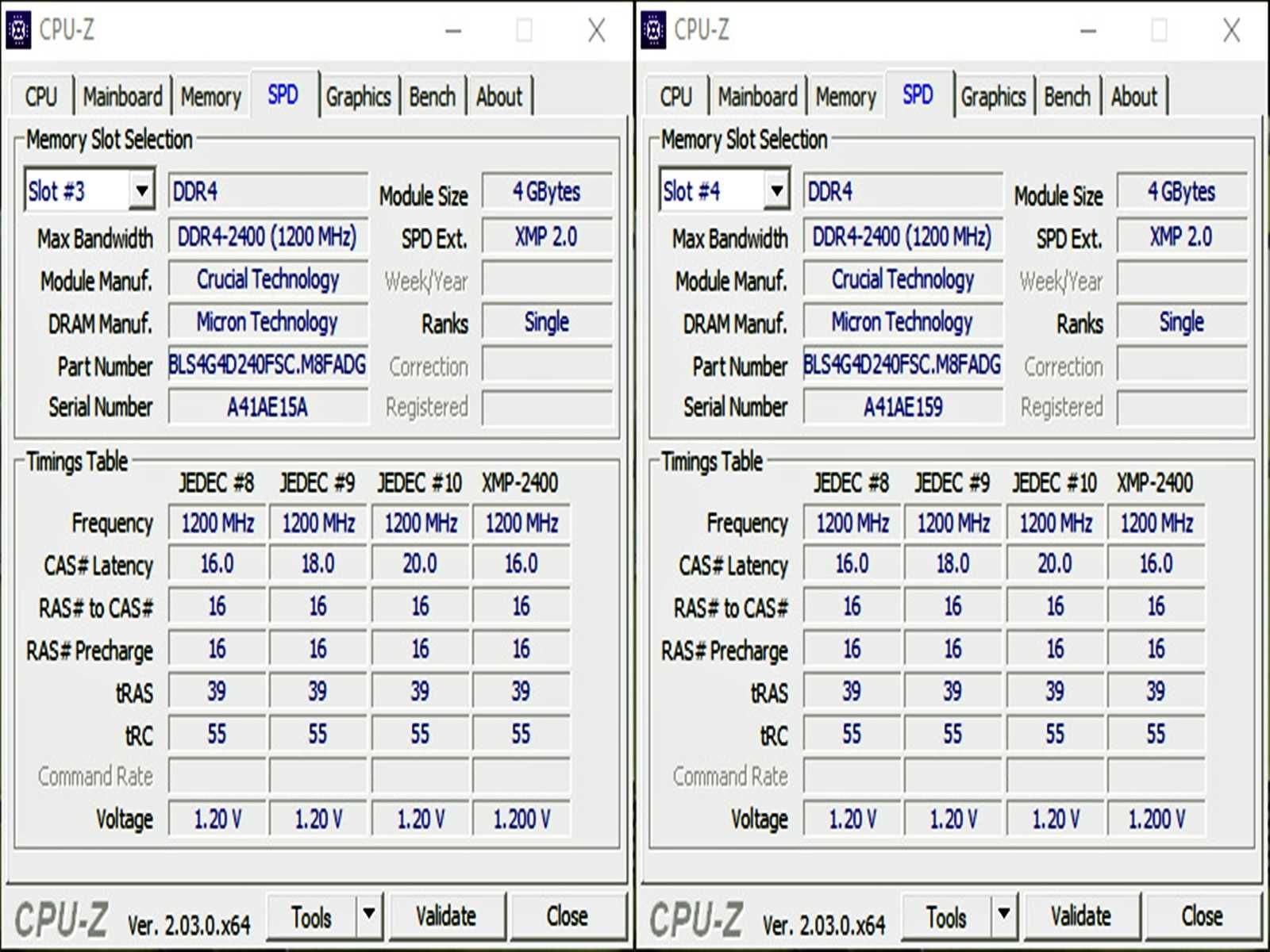Click JEDEC #8 column header in right window
This screenshot has width=1270, height=952.
coord(851,482)
